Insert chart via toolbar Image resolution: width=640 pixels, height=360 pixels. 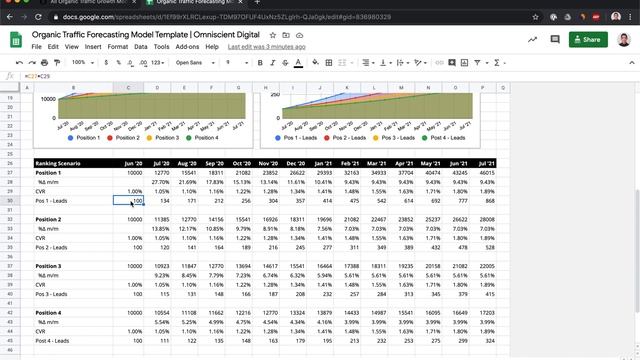(x=464, y=62)
